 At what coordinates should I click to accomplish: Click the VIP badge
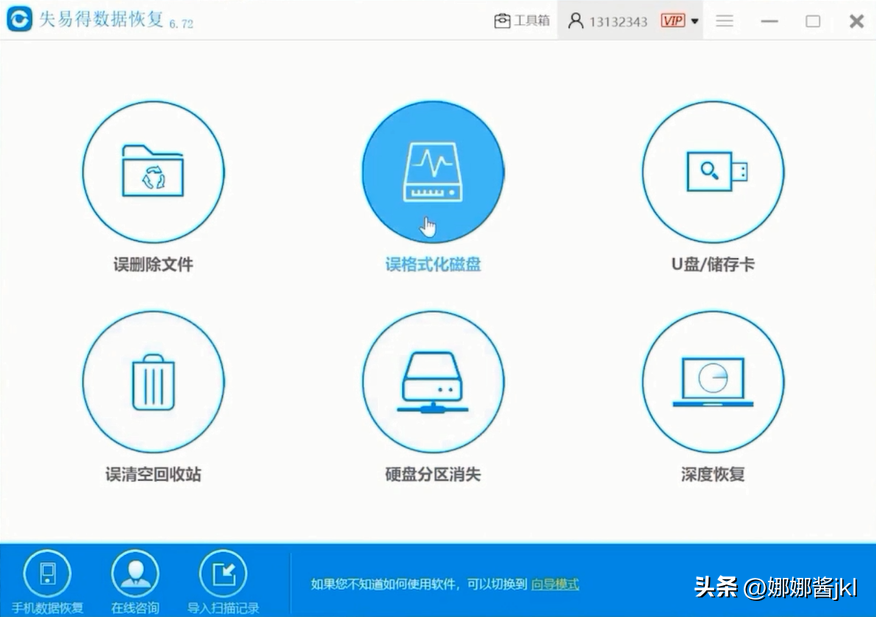pos(673,21)
